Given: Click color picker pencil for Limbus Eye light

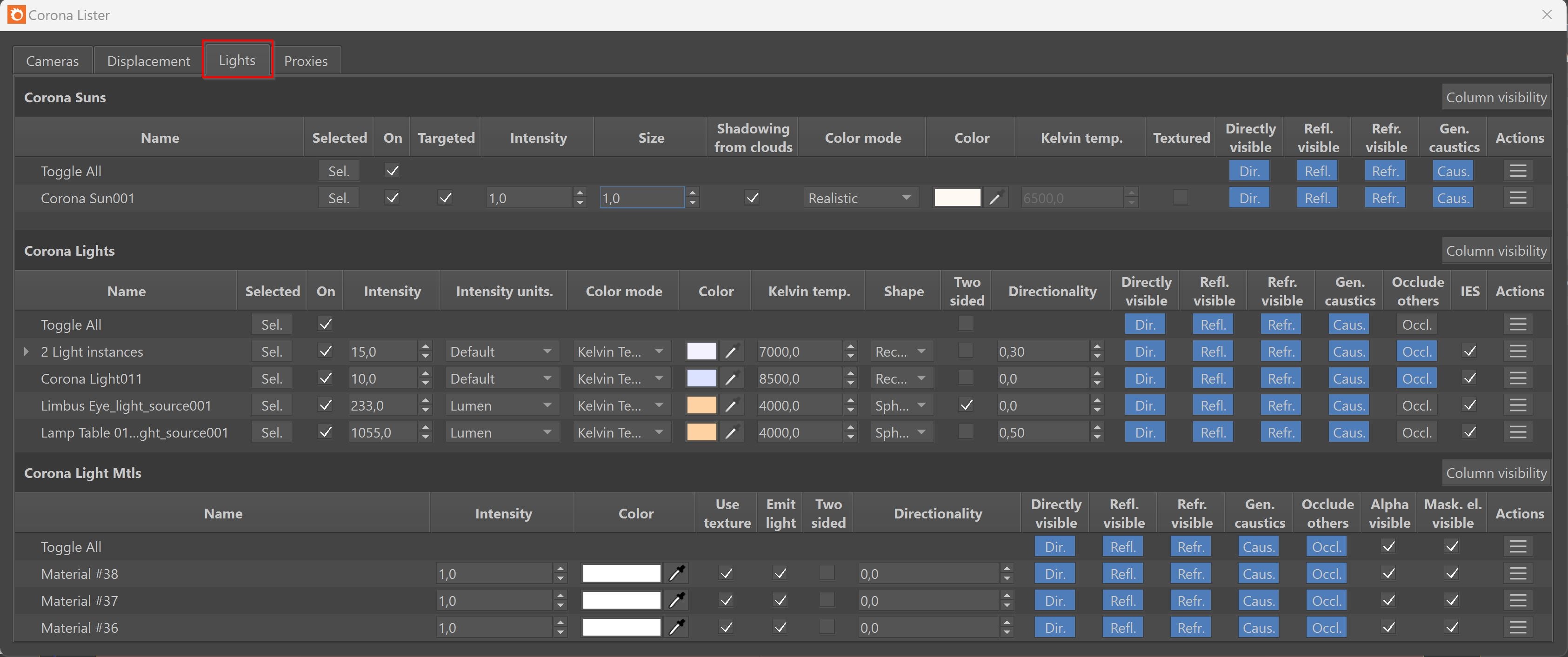Looking at the screenshot, I should click(732, 405).
